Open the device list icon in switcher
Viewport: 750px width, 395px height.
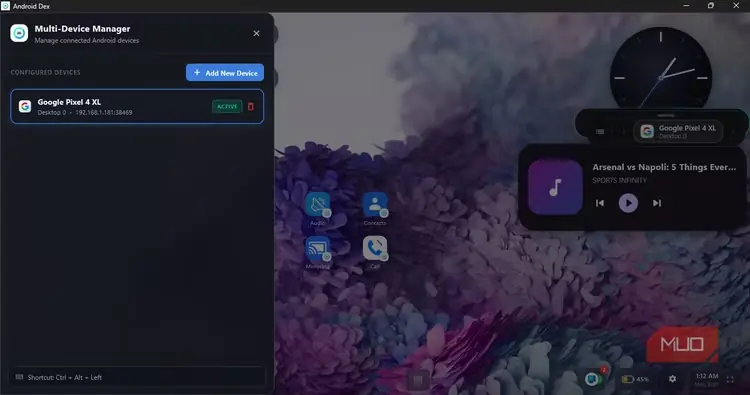click(x=600, y=132)
